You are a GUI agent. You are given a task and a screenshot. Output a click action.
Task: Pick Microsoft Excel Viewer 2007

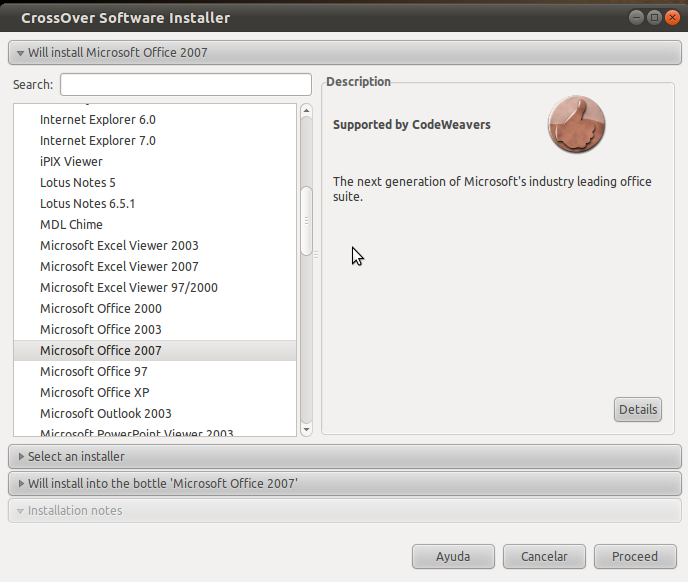(119, 267)
